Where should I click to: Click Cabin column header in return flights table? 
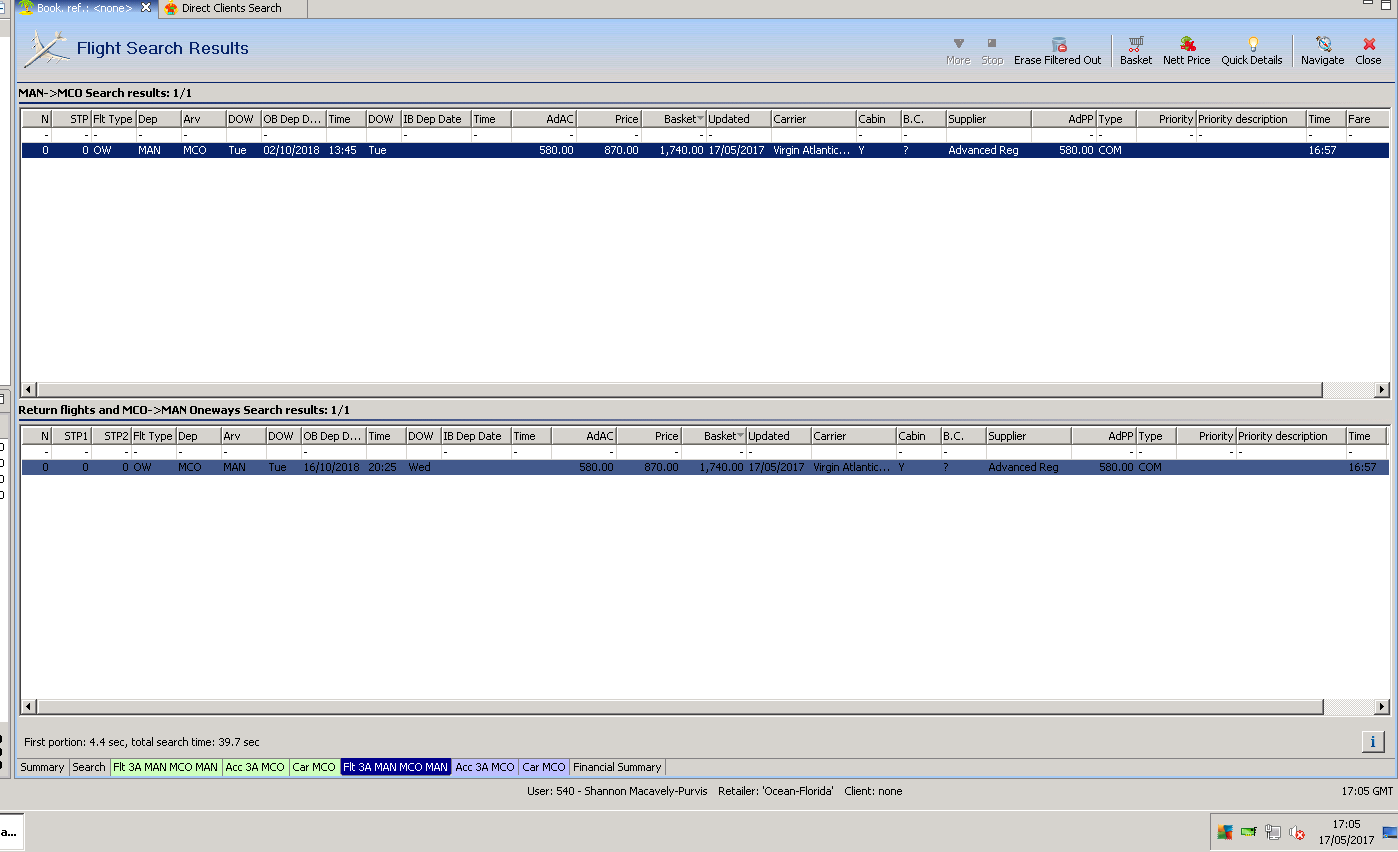pyautogui.click(x=918, y=436)
